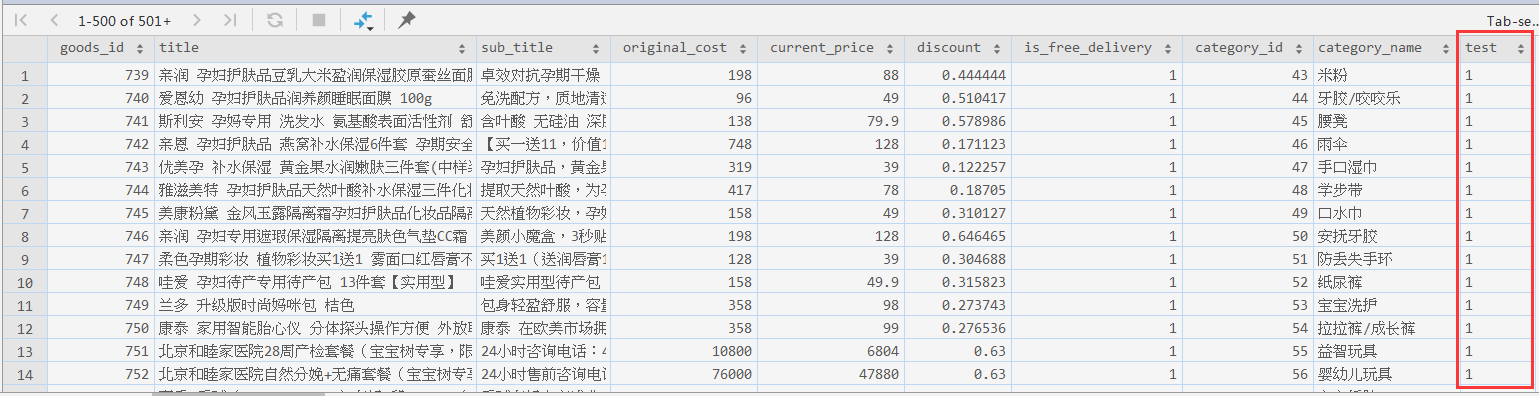This screenshot has height=396, width=1539.
Task: Select title cell starting with 兰多
Action: point(315,305)
